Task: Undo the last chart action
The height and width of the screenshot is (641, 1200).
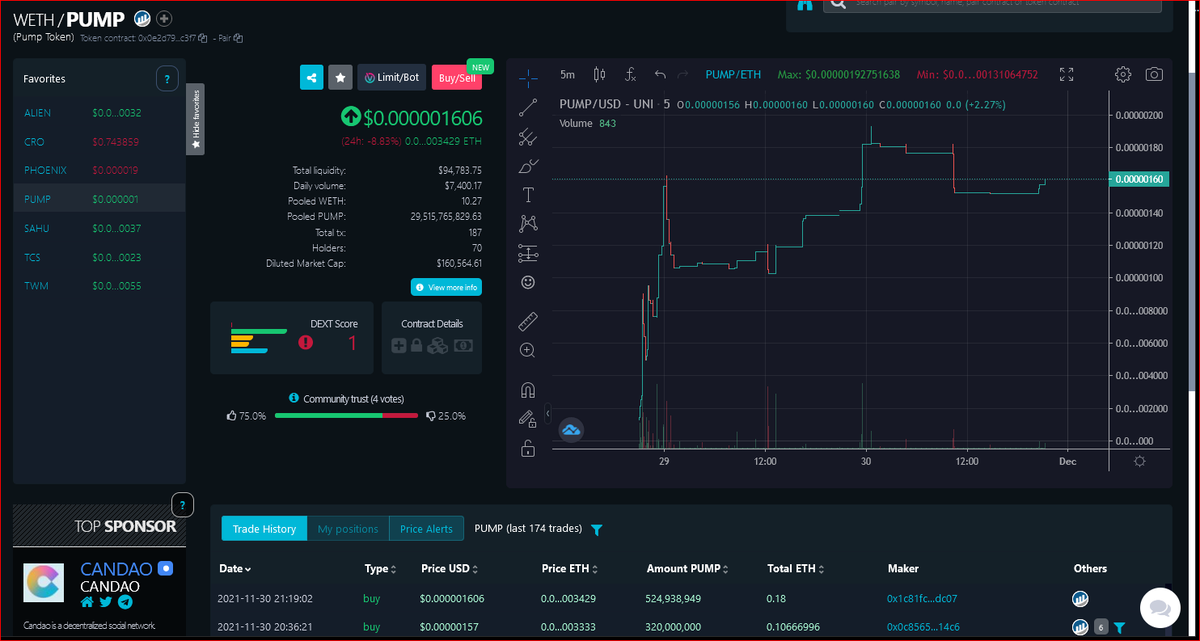Action: click(x=660, y=74)
